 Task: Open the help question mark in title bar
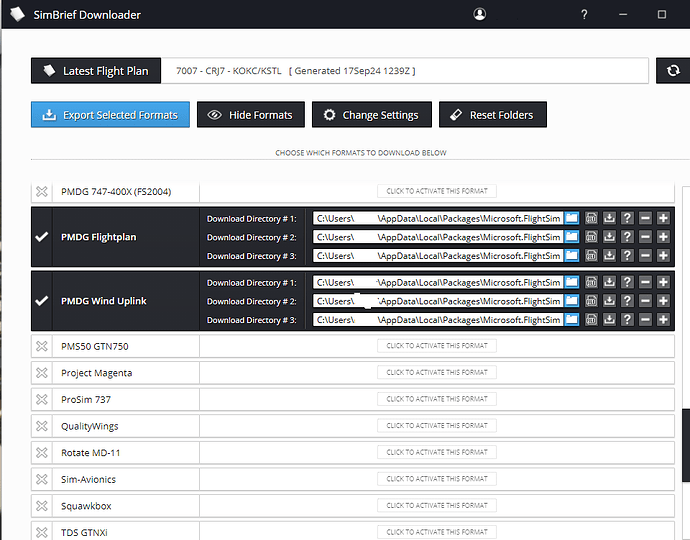coord(584,15)
